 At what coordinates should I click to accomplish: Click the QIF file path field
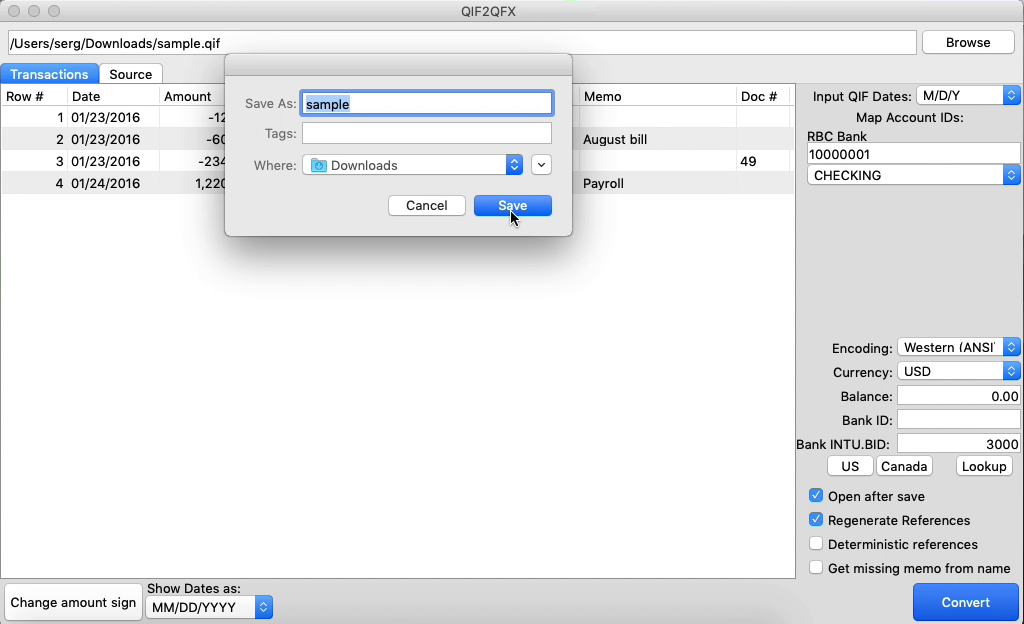pyautogui.click(x=462, y=43)
